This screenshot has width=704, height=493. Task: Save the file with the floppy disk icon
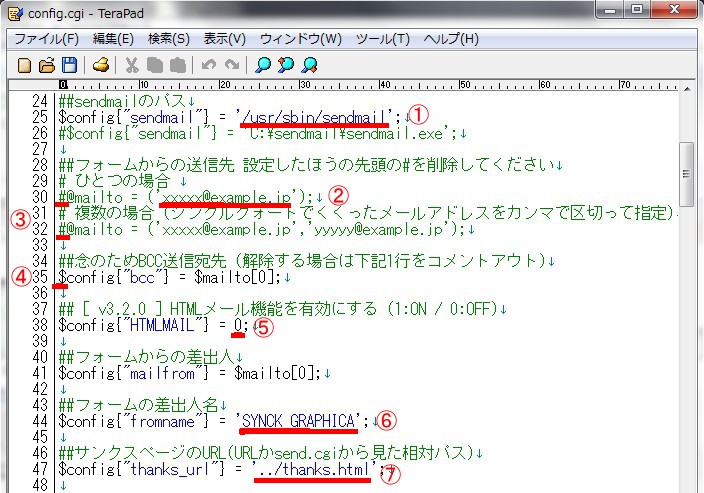[69, 66]
